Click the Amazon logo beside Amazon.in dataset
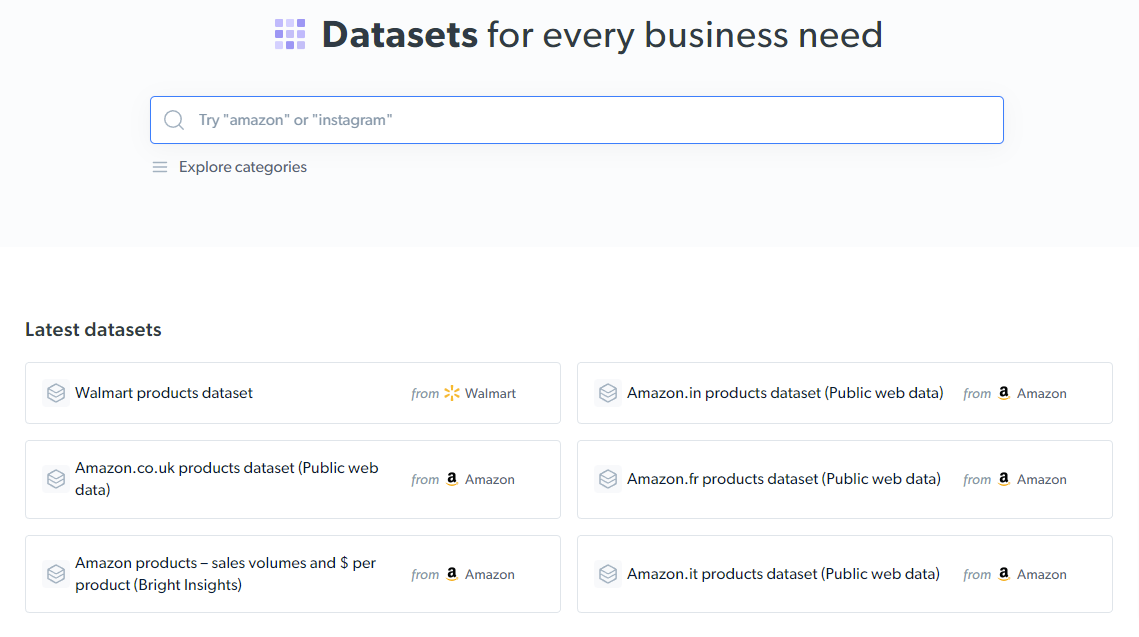 [x=1004, y=393]
